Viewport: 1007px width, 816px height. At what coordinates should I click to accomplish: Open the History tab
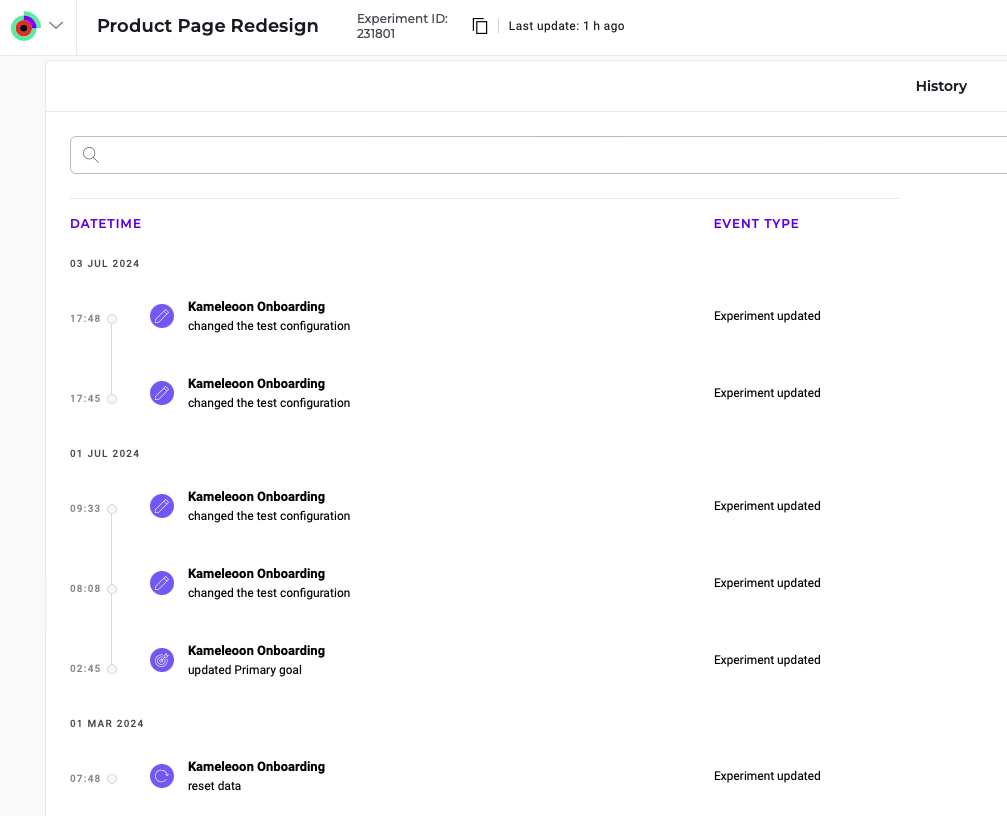point(940,86)
